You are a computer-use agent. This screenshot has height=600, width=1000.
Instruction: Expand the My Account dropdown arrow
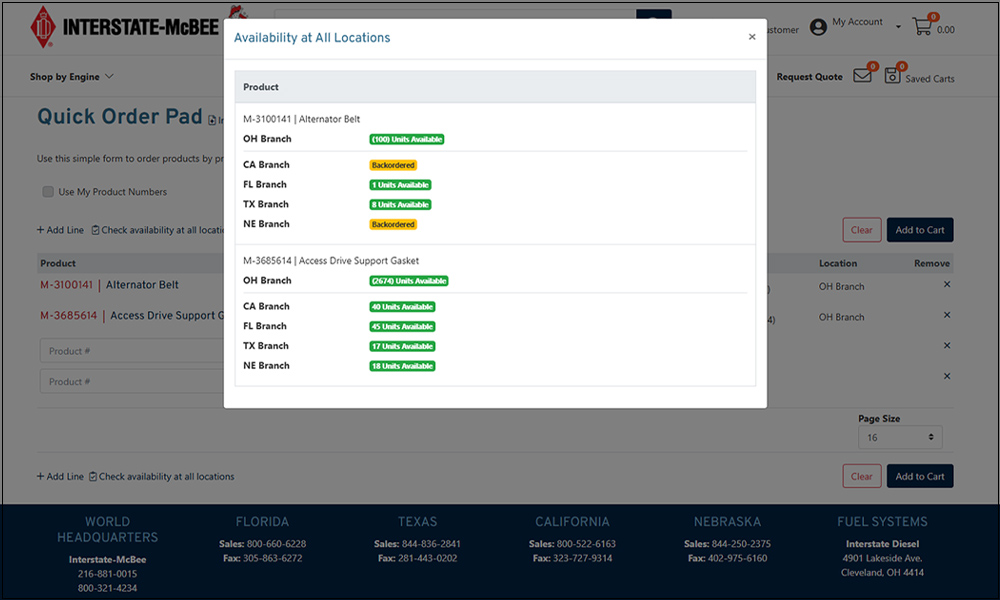point(898,27)
